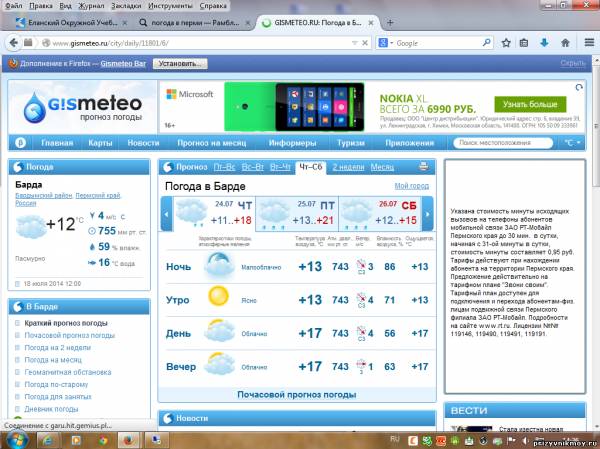Open the Firefox hamburger menu
Image resolution: width=600 pixels, height=449 pixels.
click(589, 42)
